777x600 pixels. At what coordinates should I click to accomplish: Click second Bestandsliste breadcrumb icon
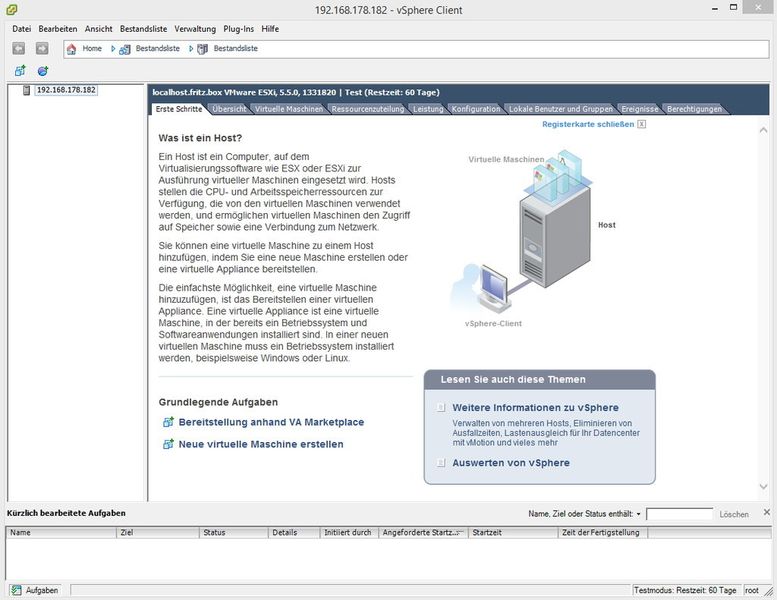pos(202,49)
